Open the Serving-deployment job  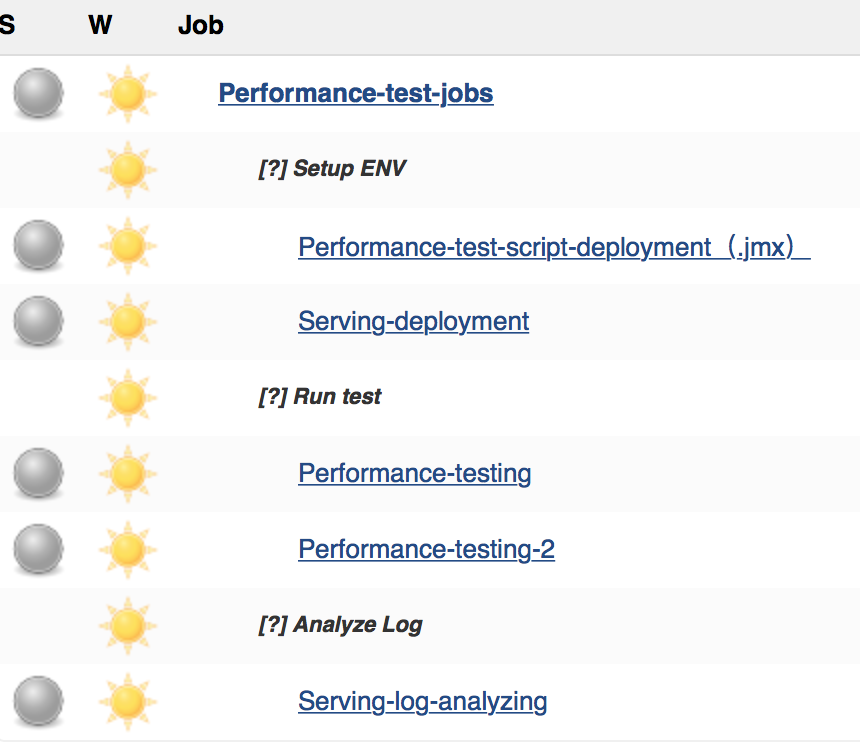coord(414,321)
